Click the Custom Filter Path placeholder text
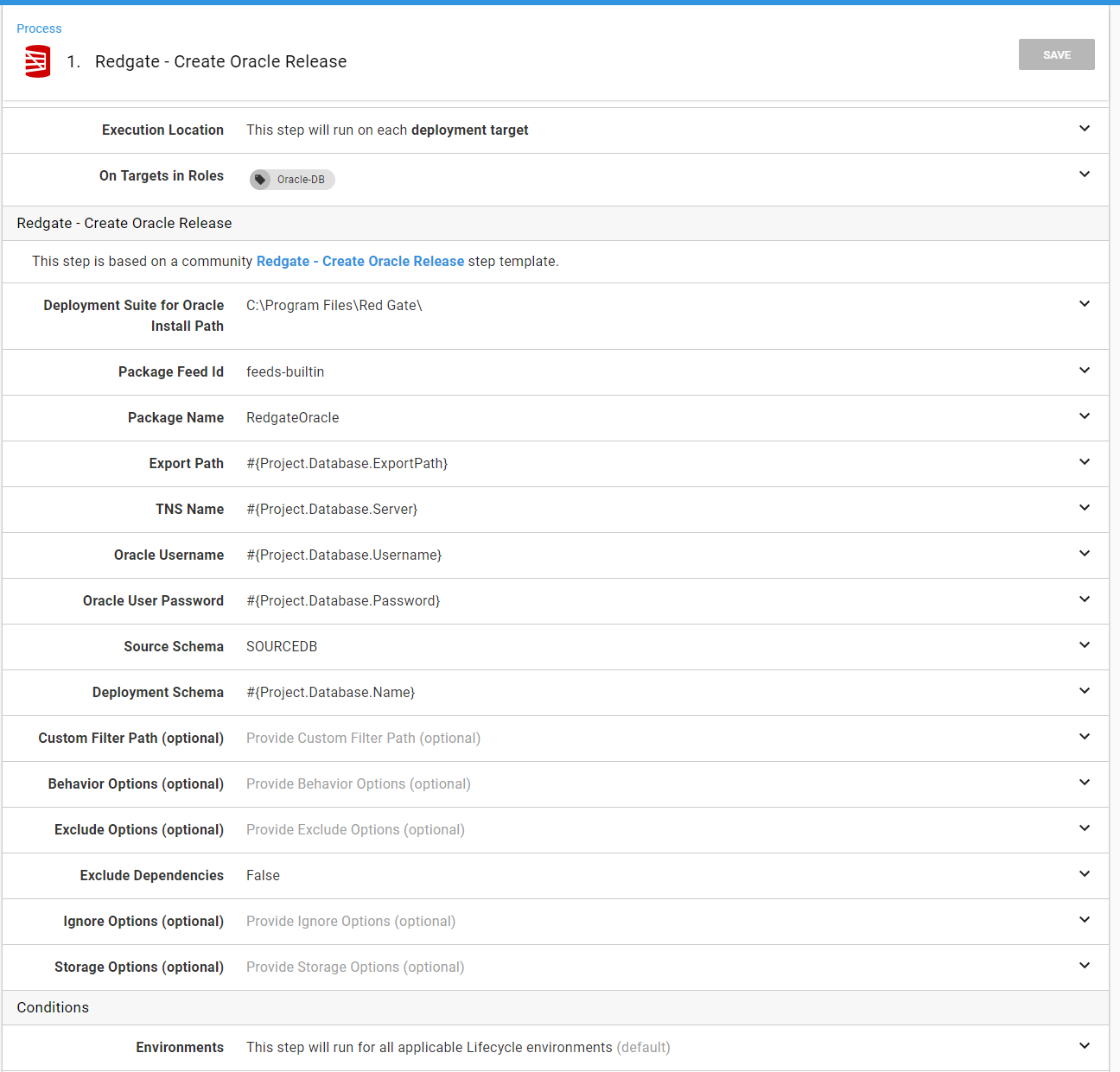The width and height of the screenshot is (1120, 1072). (363, 739)
